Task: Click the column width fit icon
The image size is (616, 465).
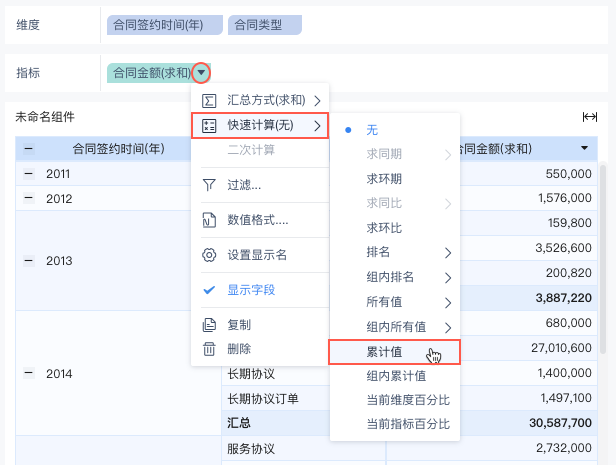Action: (x=590, y=117)
